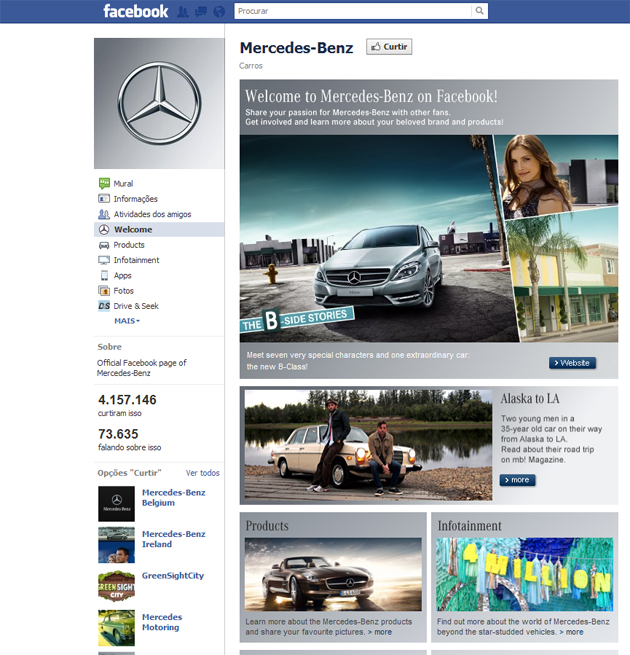Click the Procurar search field
This screenshot has height=655, width=630.
[x=353, y=11]
